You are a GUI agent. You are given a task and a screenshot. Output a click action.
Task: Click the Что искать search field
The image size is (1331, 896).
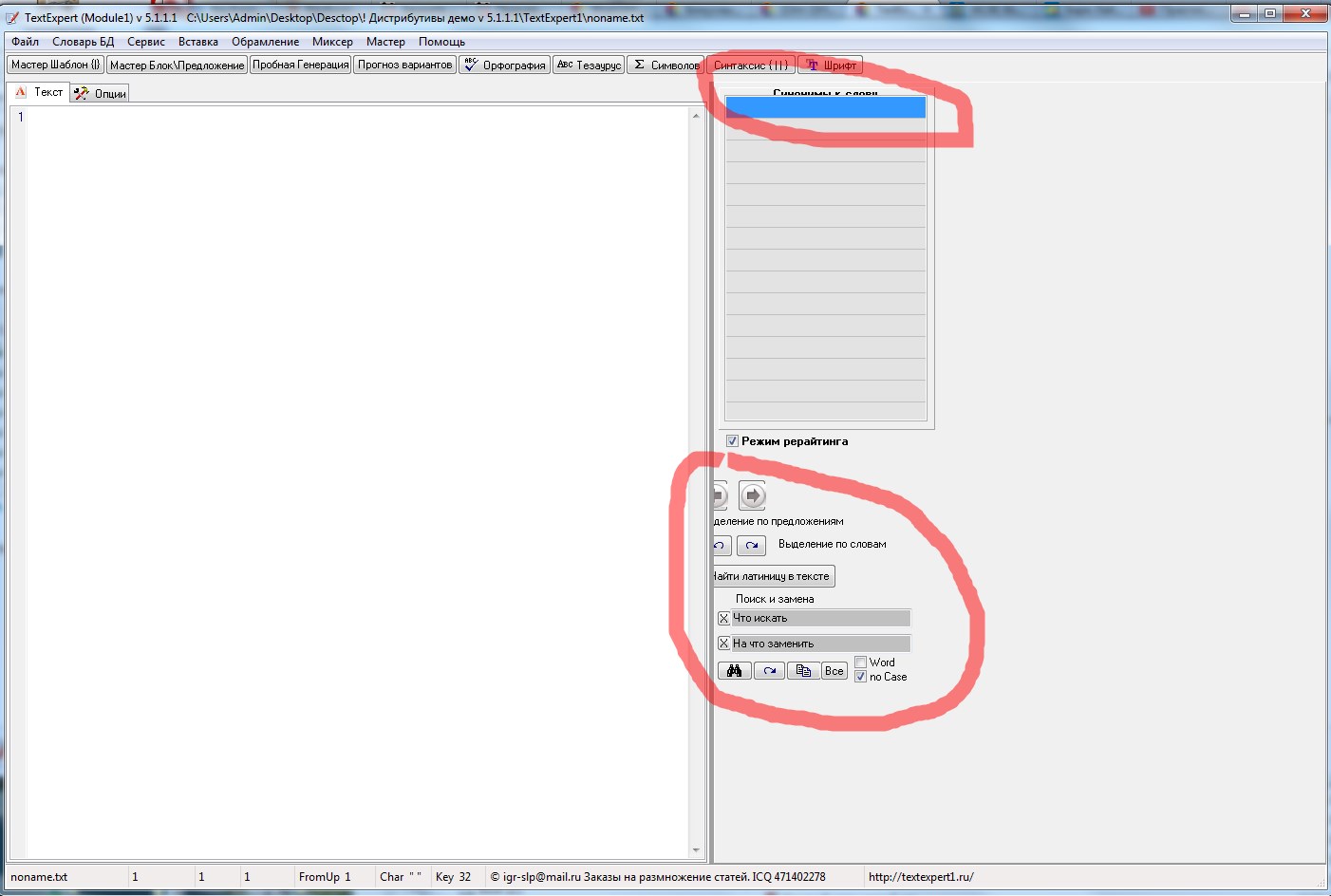pos(820,618)
